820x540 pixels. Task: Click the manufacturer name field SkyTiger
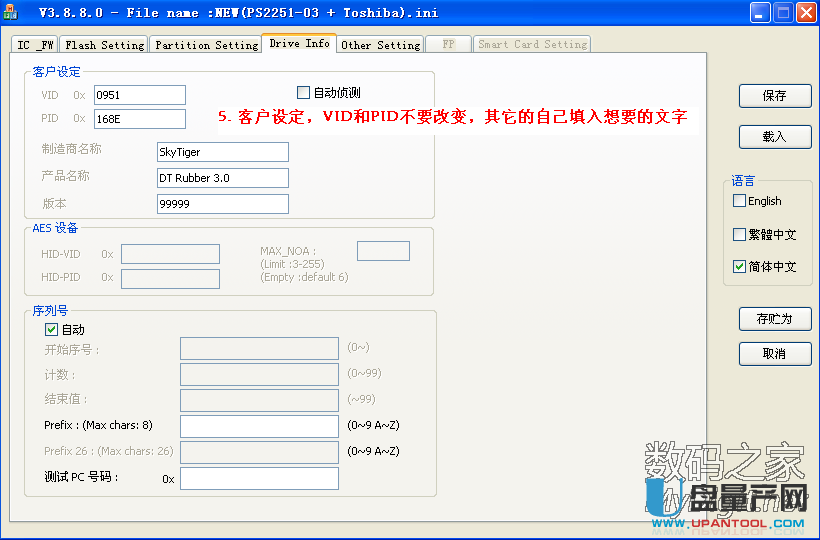pyautogui.click(x=223, y=152)
